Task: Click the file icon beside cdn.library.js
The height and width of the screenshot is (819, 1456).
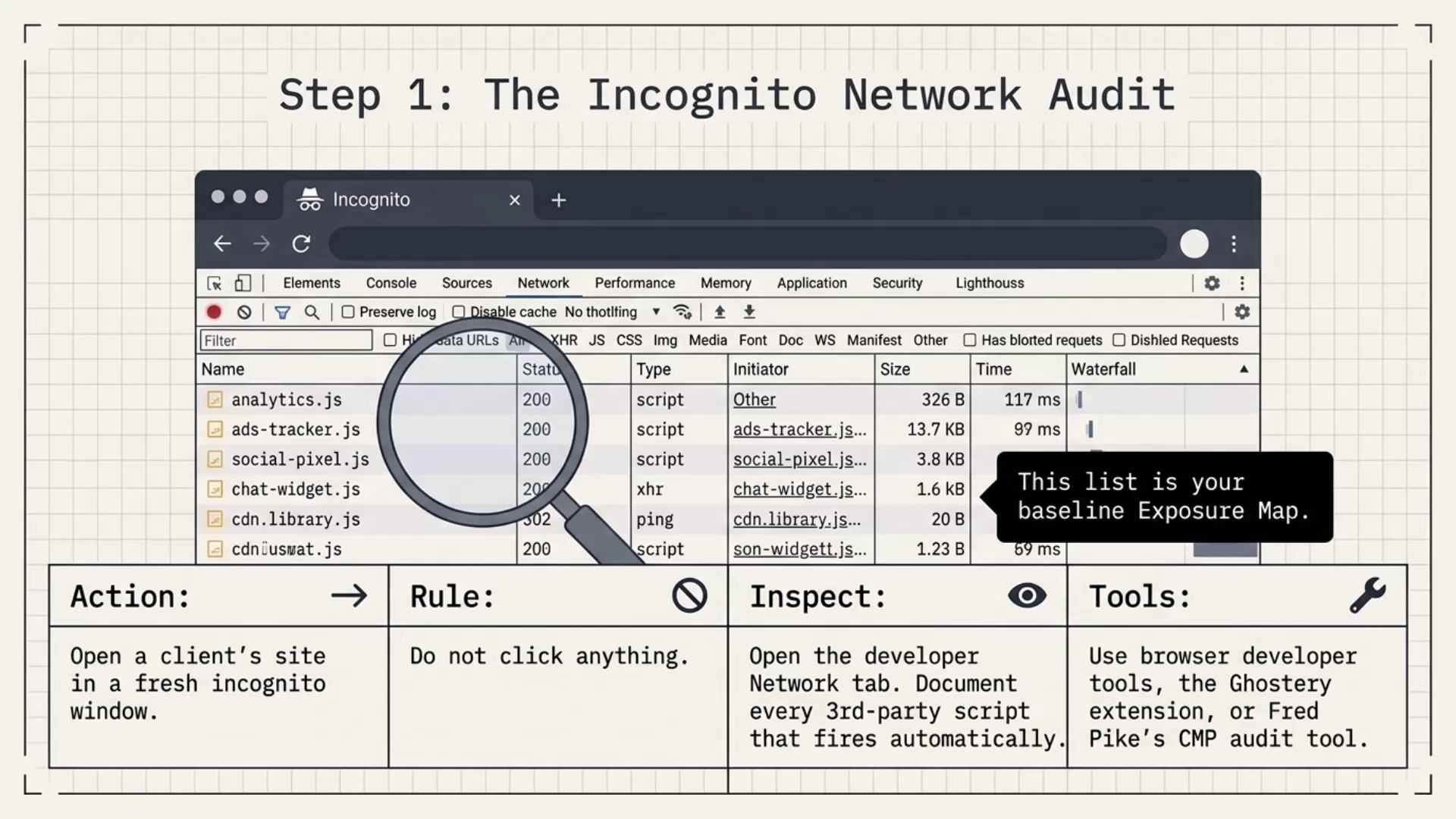Action: point(215,519)
